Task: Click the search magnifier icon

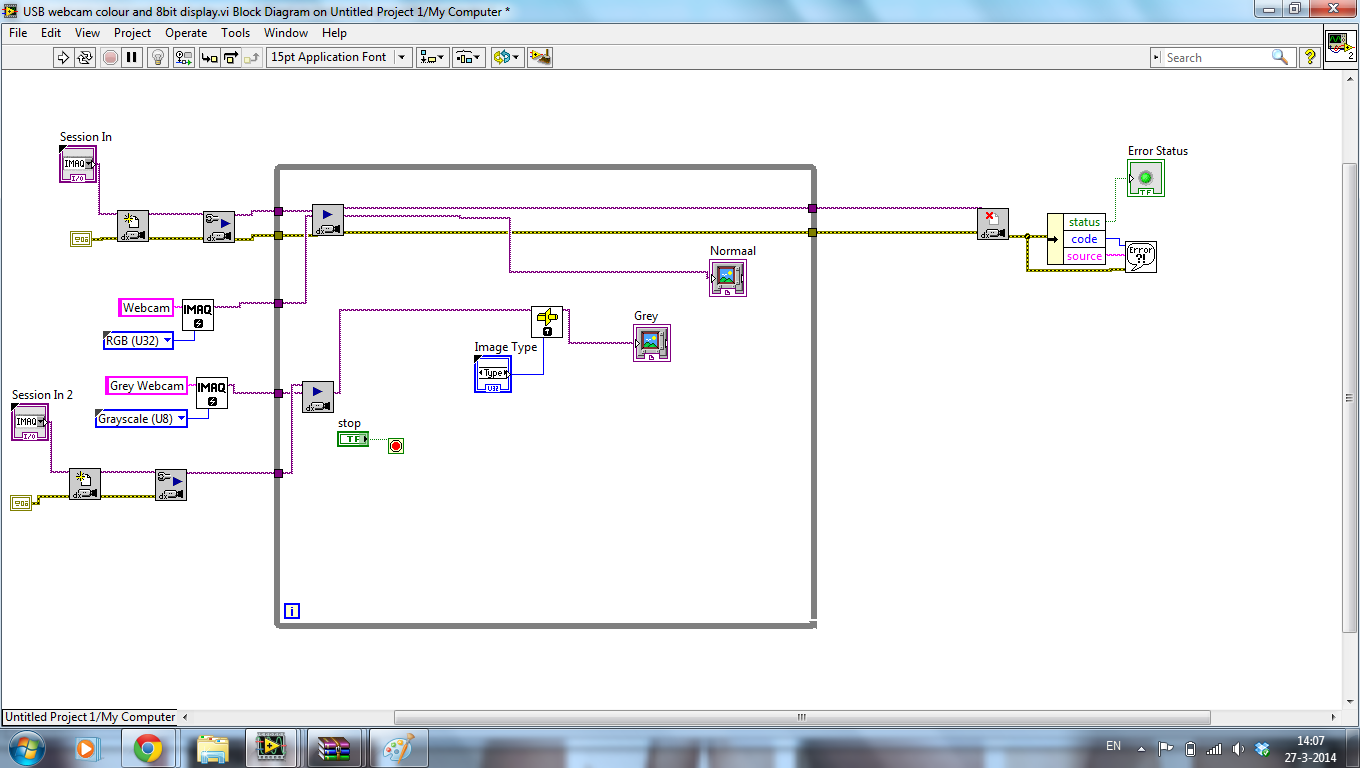Action: tap(1279, 57)
